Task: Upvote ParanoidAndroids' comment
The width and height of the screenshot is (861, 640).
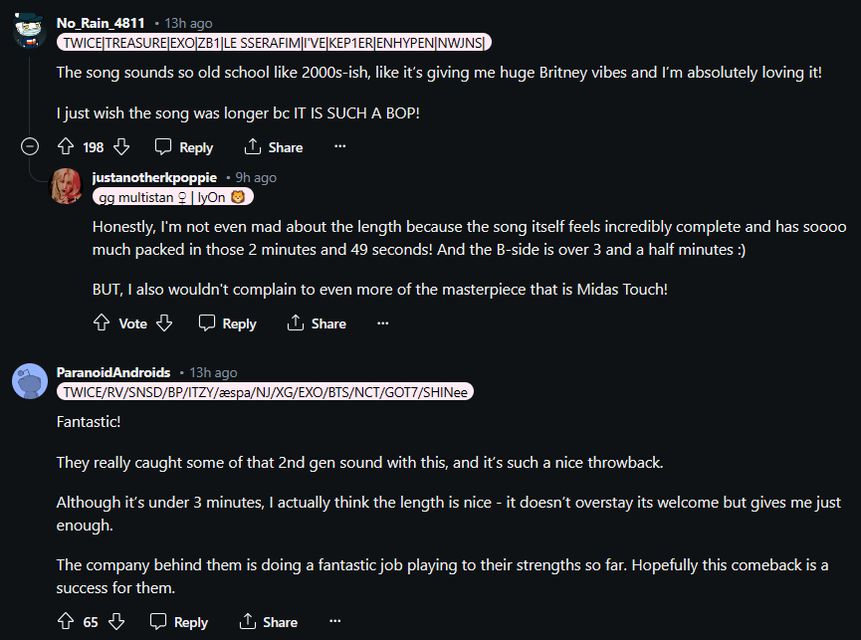Action: click(65, 621)
